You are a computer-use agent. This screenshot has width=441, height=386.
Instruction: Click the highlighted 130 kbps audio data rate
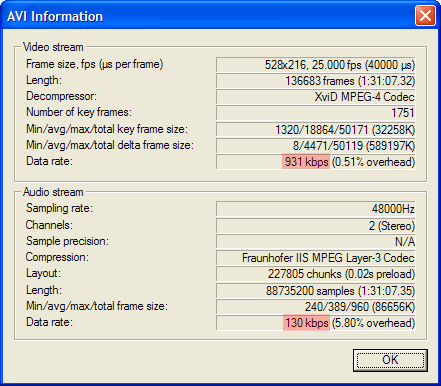306,323
